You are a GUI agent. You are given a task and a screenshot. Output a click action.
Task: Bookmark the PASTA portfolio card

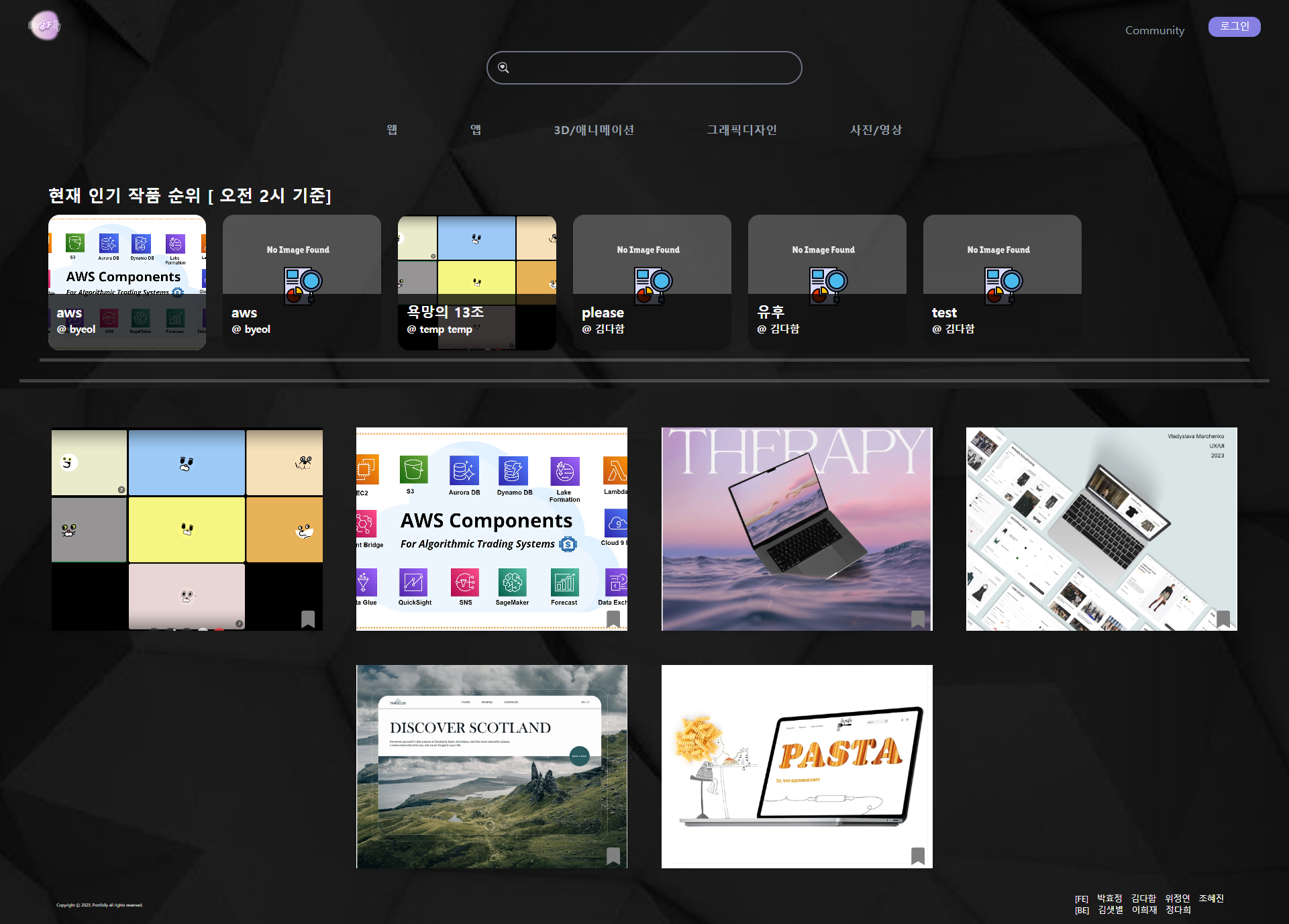click(x=917, y=856)
